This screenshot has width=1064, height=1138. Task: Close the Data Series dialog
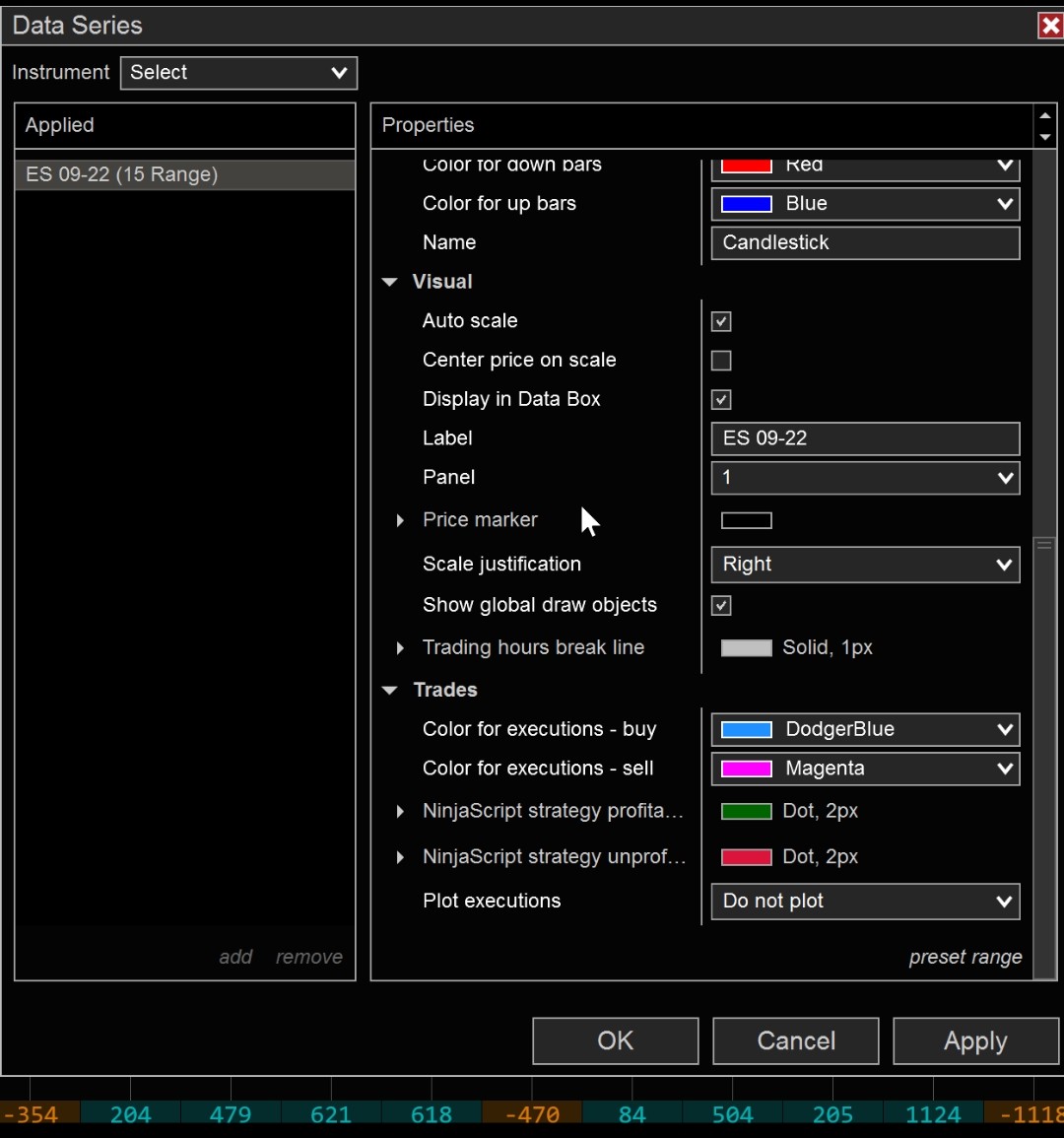tap(1050, 26)
